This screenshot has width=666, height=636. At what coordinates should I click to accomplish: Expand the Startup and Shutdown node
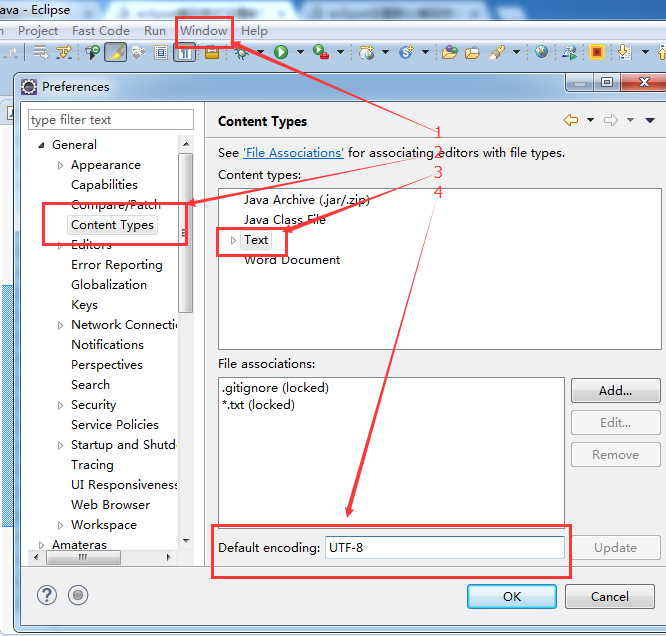pyautogui.click(x=60, y=445)
